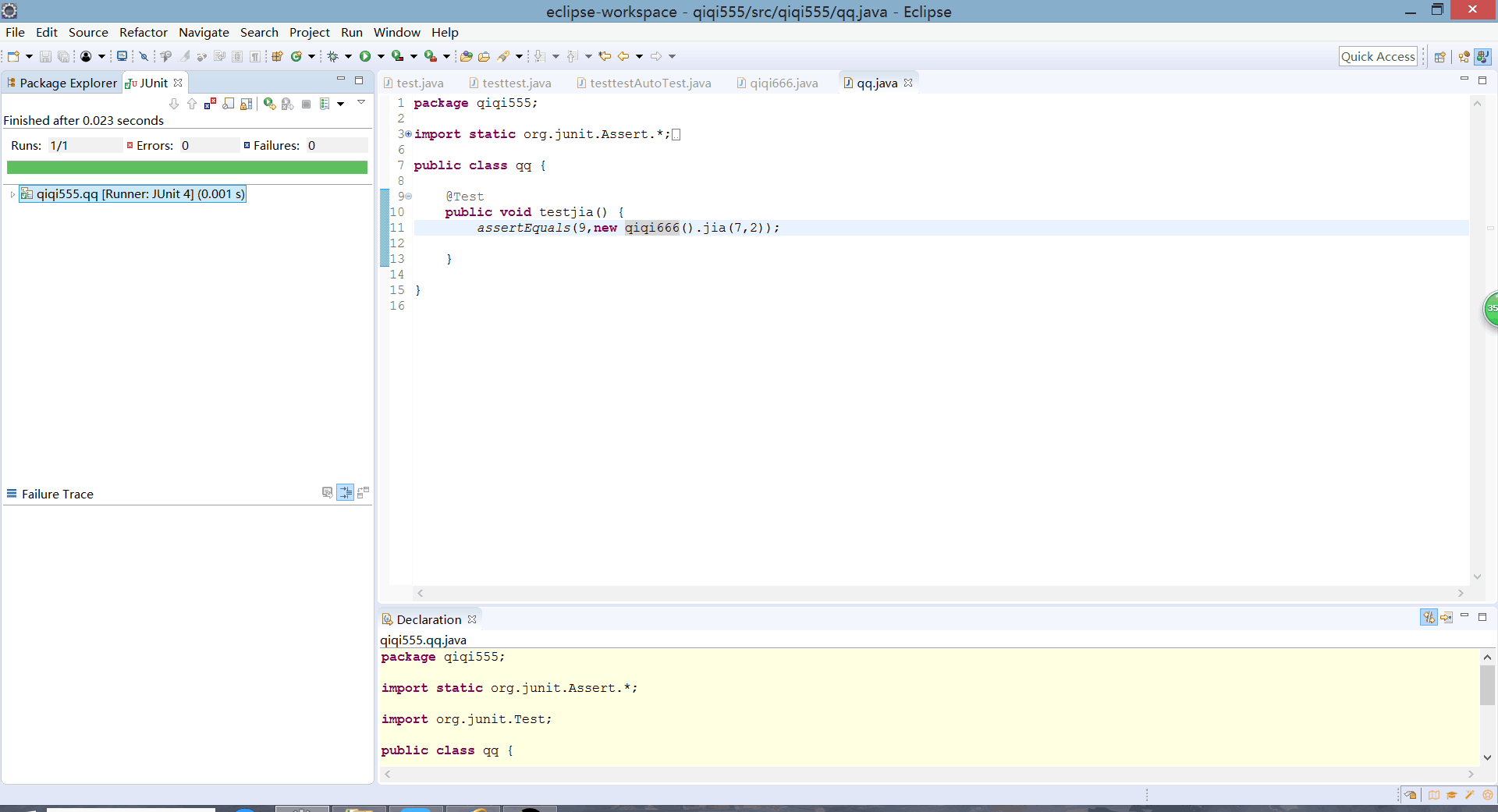Go to Last Edit Location arrow
Screen dimensions: 1498x812
click(605, 56)
